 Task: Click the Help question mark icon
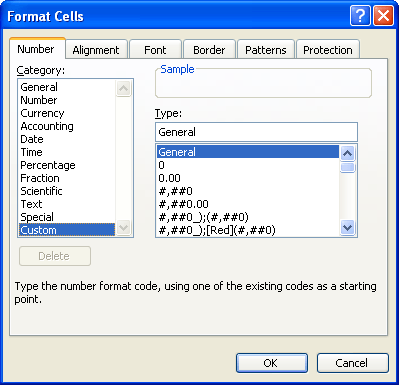[360, 16]
